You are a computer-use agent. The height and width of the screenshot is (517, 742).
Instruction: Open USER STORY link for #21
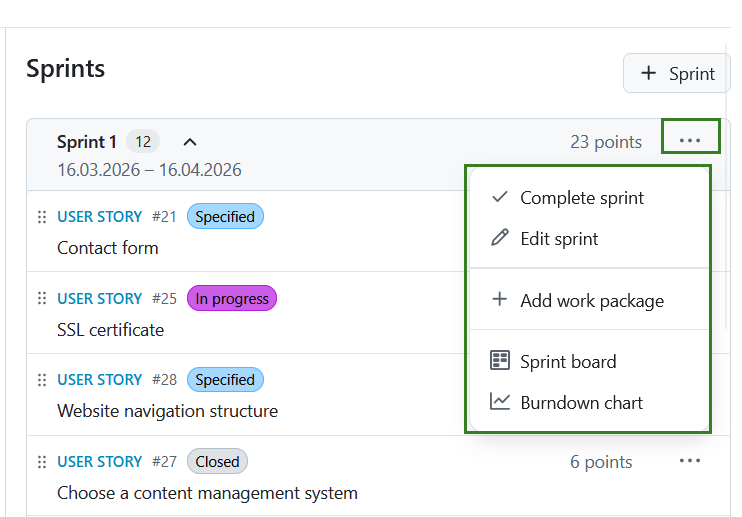click(100, 216)
